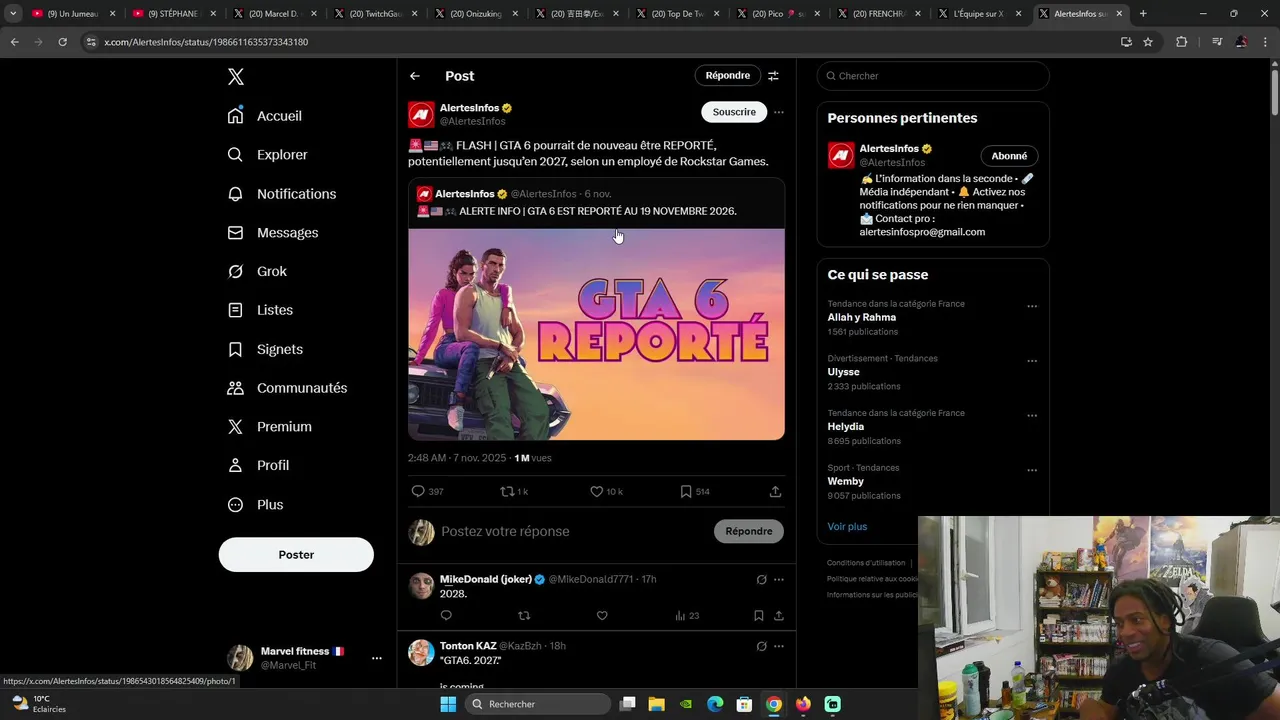Open Tonton KAZ profile name
The width and height of the screenshot is (1280, 720).
[x=468, y=646]
